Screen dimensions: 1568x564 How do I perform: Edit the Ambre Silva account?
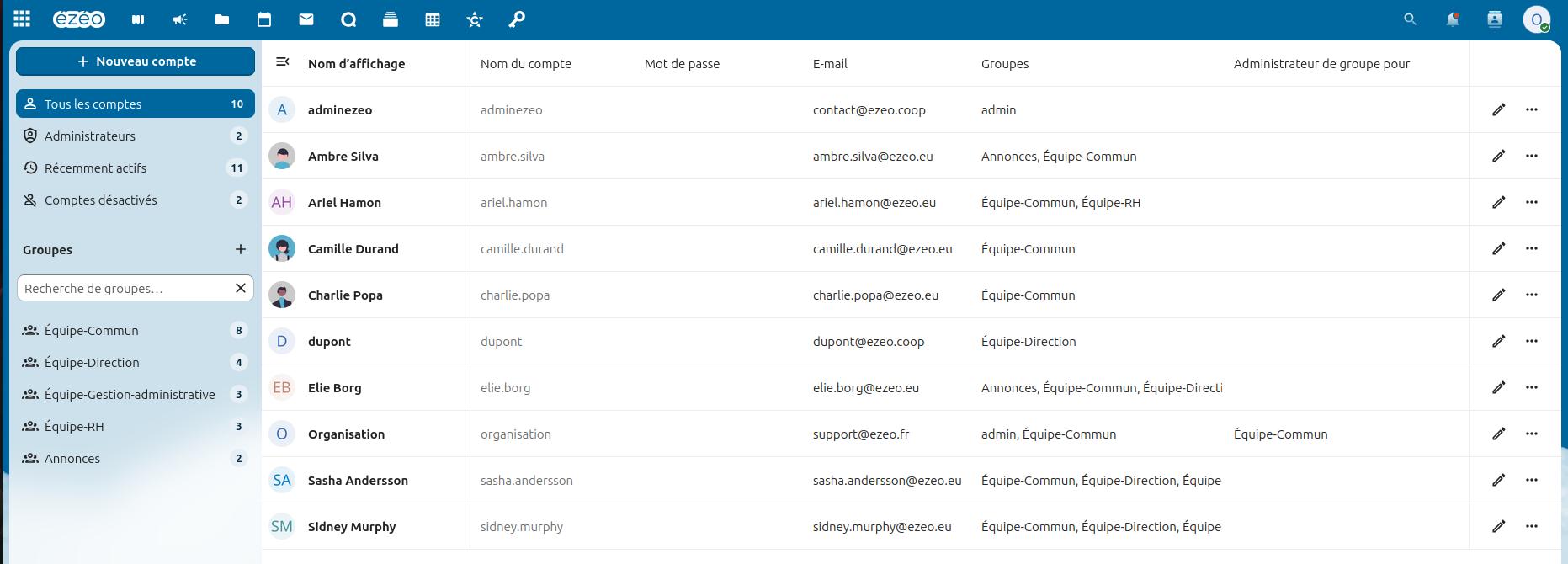coord(1499,156)
